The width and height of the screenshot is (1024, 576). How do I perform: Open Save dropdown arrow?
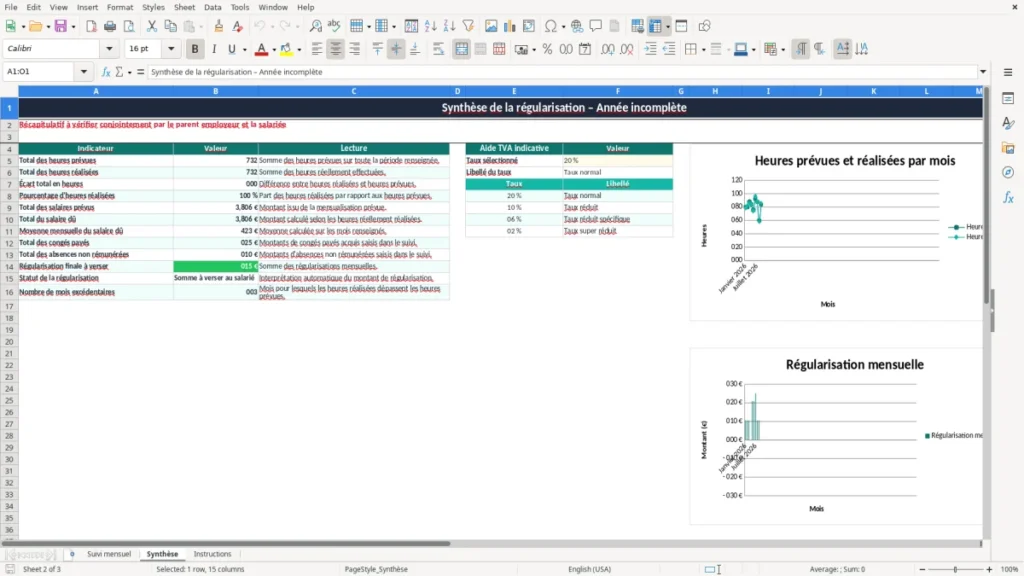73,27
